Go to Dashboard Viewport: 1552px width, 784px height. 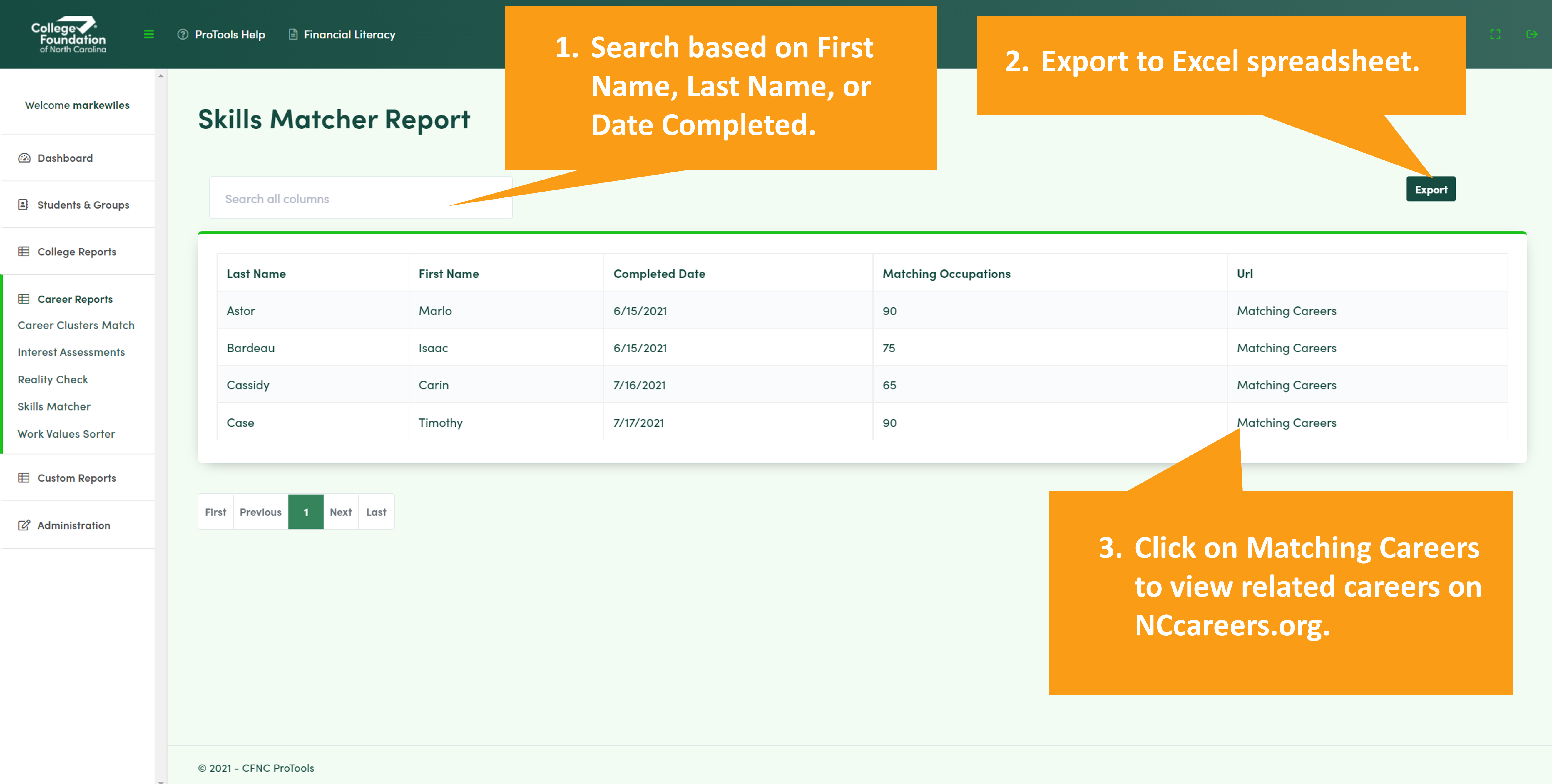(x=65, y=158)
